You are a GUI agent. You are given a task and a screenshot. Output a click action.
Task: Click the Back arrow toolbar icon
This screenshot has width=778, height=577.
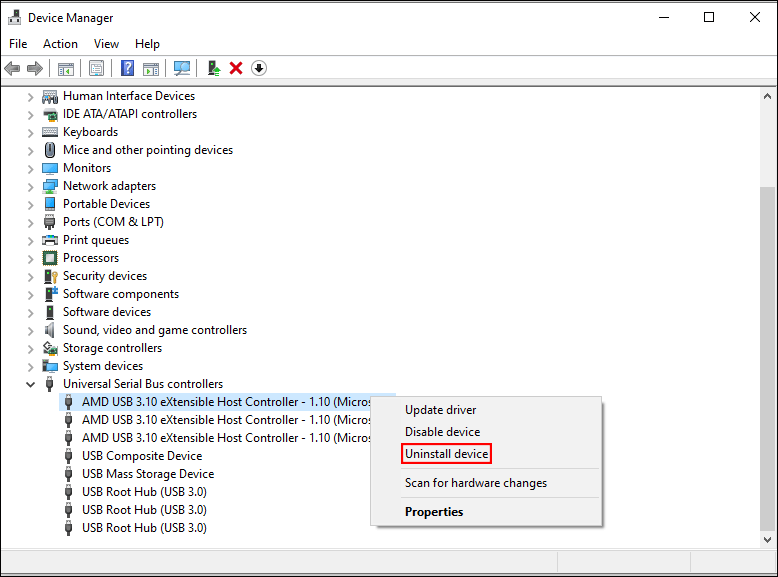click(x=12, y=68)
